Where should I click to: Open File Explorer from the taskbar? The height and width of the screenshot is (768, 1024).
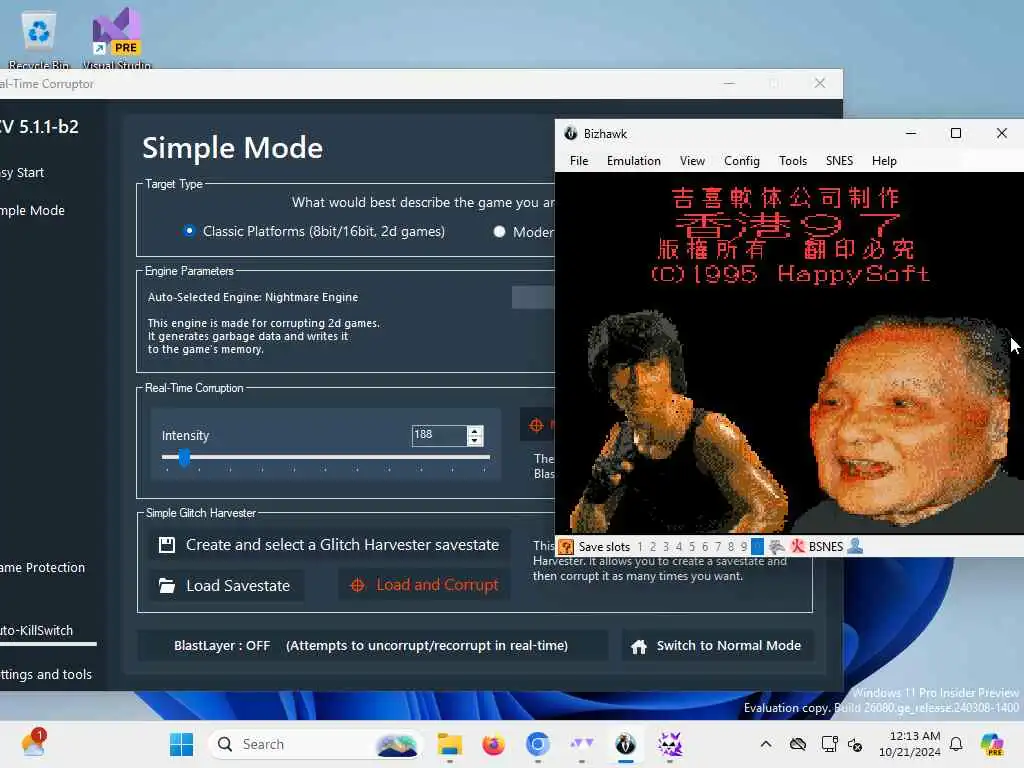tap(449, 744)
